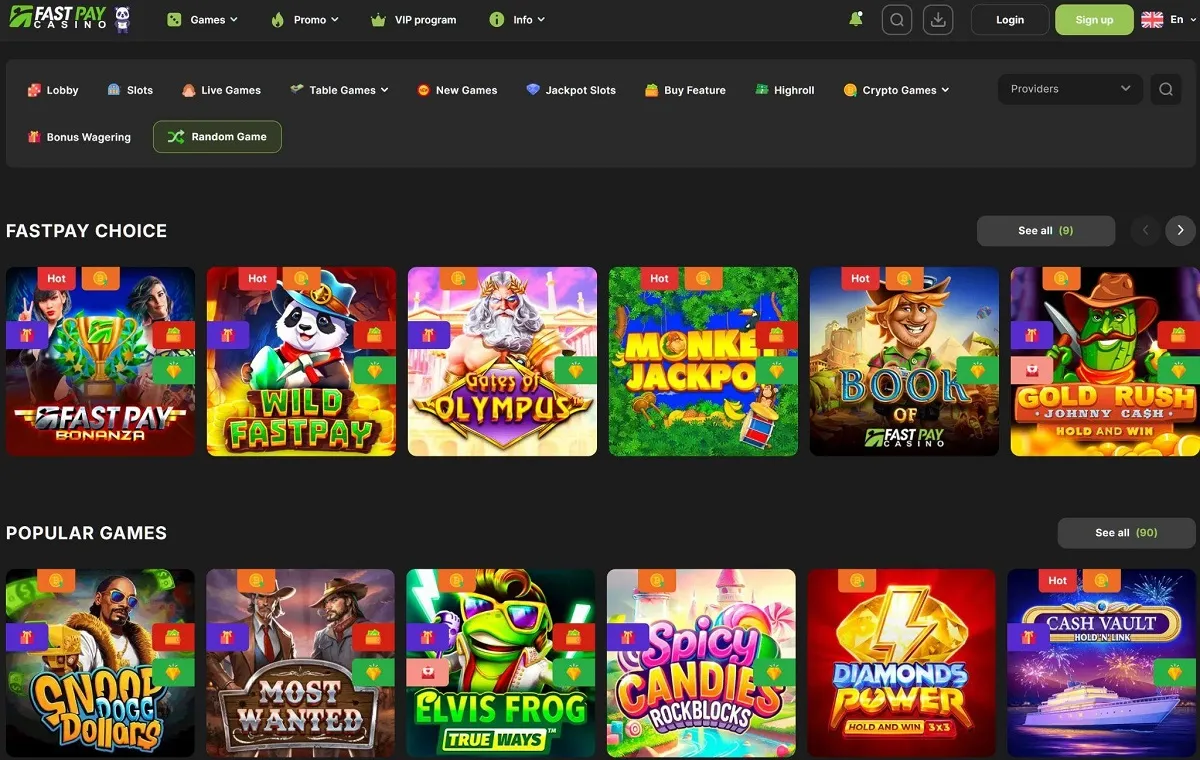Click the panda mascot icon
This screenshot has width=1200, height=760.
[x=123, y=20]
